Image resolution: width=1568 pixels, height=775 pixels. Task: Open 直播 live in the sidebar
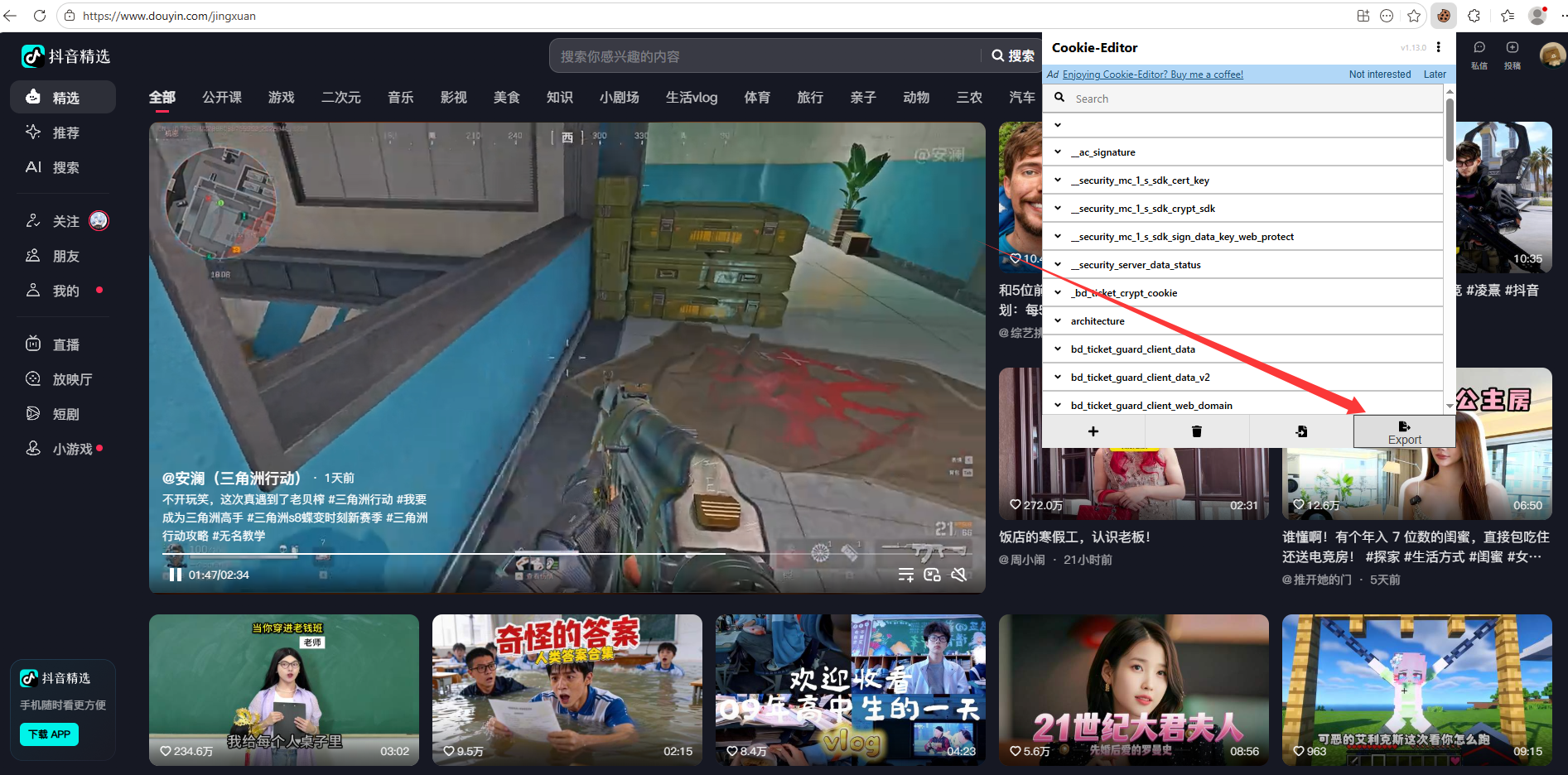pos(63,344)
